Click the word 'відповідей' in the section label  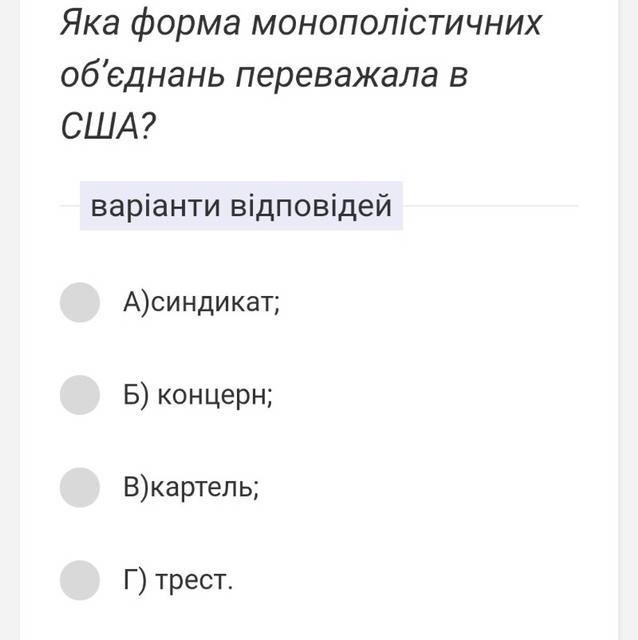(311, 207)
